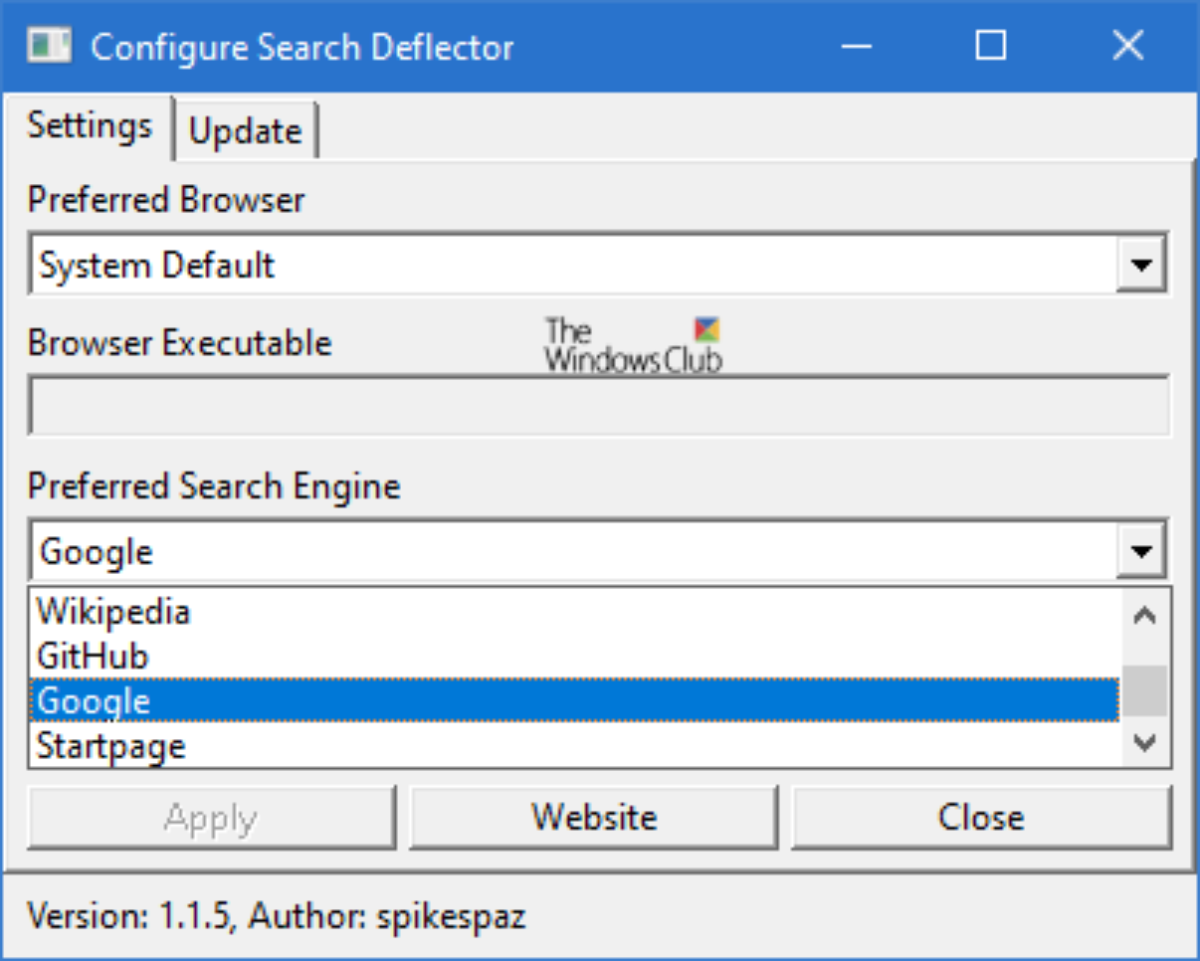This screenshot has height=961, width=1200.
Task: Click the list scrollbar down arrow
Action: point(1145,743)
